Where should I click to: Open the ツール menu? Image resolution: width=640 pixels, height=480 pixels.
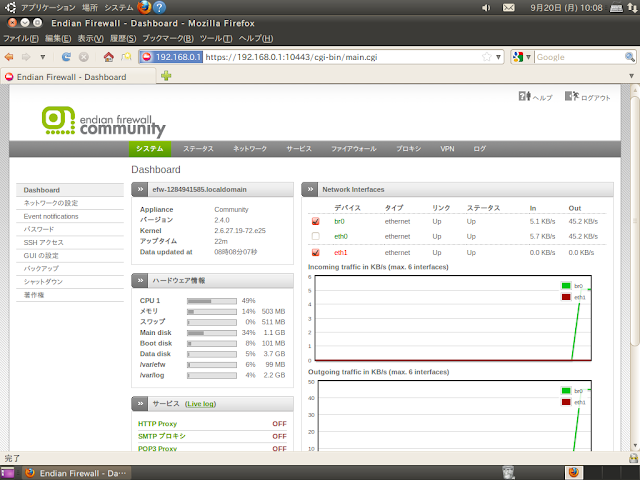tap(216, 38)
